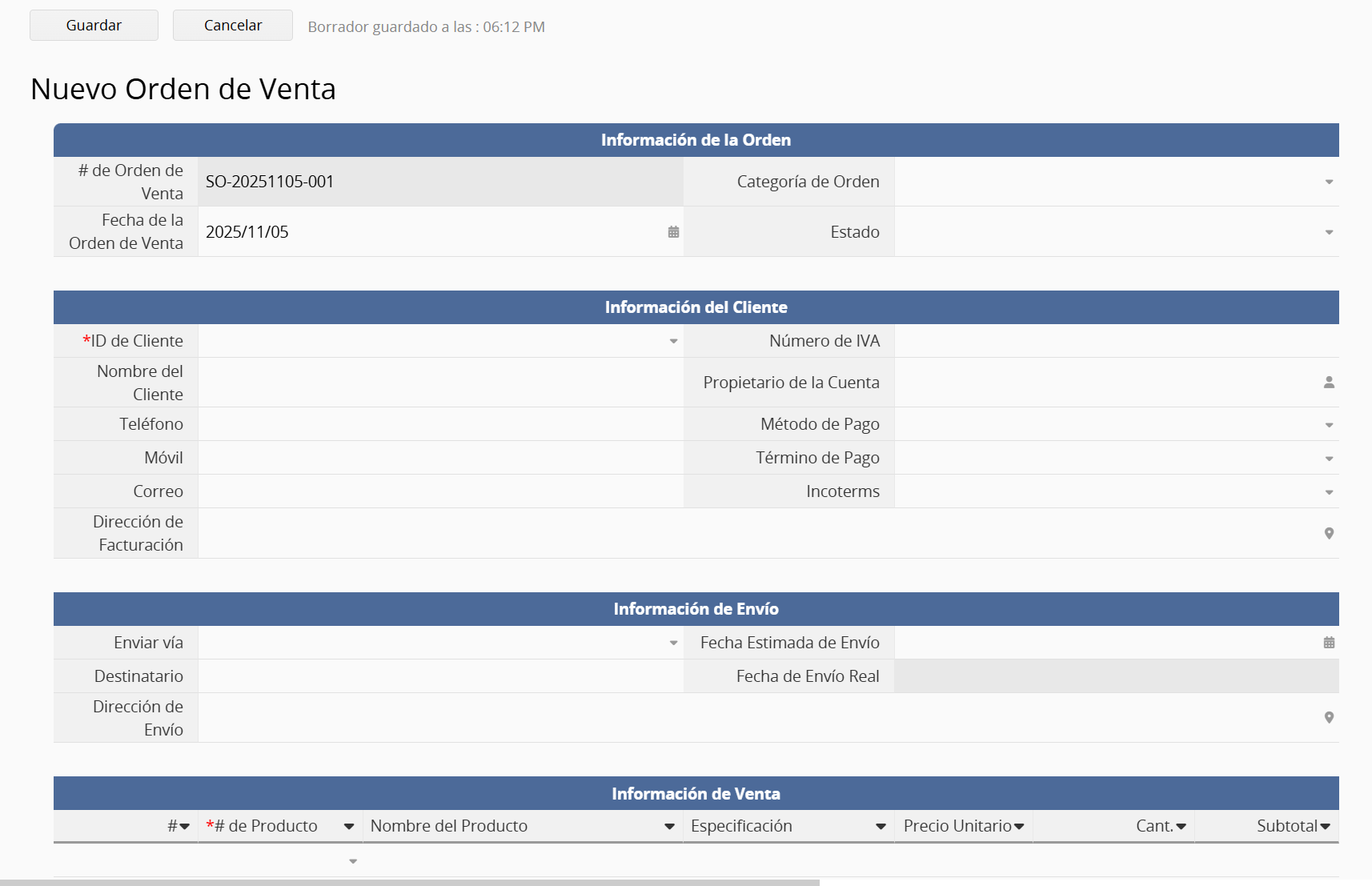Expand the Categoría de Orden dropdown
This screenshot has height=886, width=1372.
click(1329, 182)
